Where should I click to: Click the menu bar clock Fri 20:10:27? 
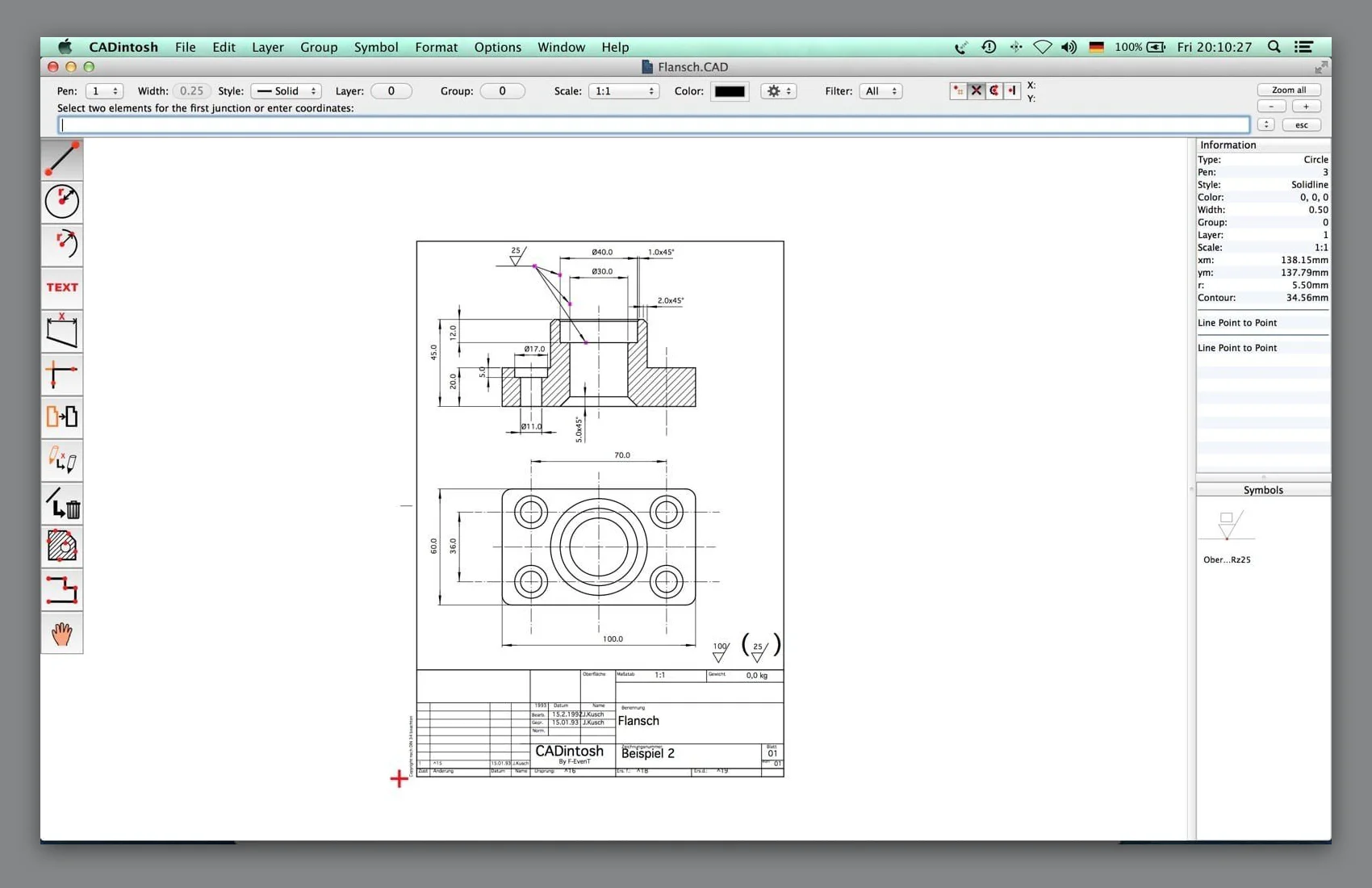(x=1214, y=47)
